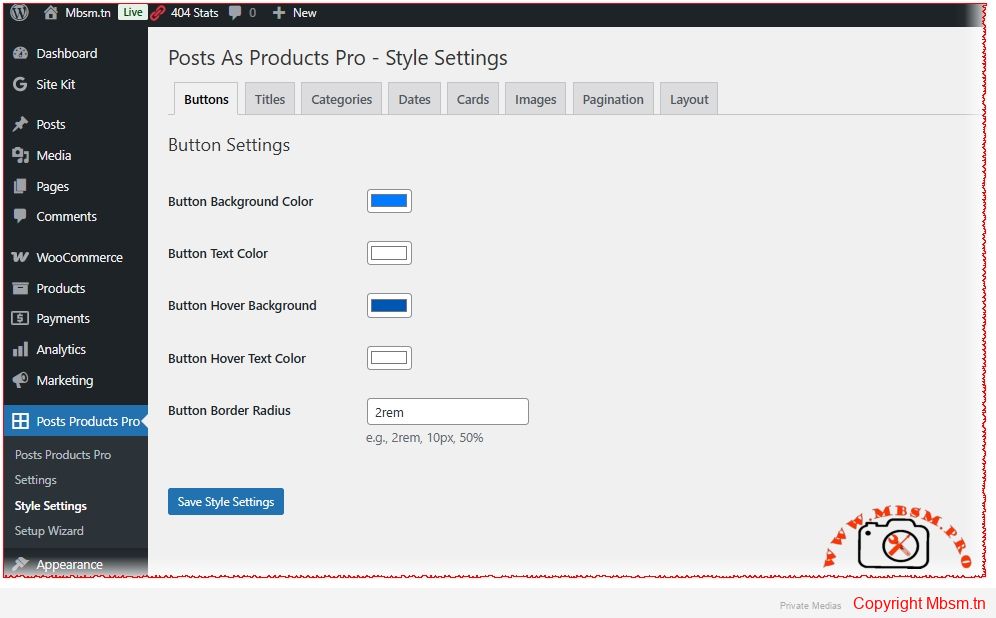The width and height of the screenshot is (996, 618).
Task: Open the Pagination settings tab
Action: (612, 98)
